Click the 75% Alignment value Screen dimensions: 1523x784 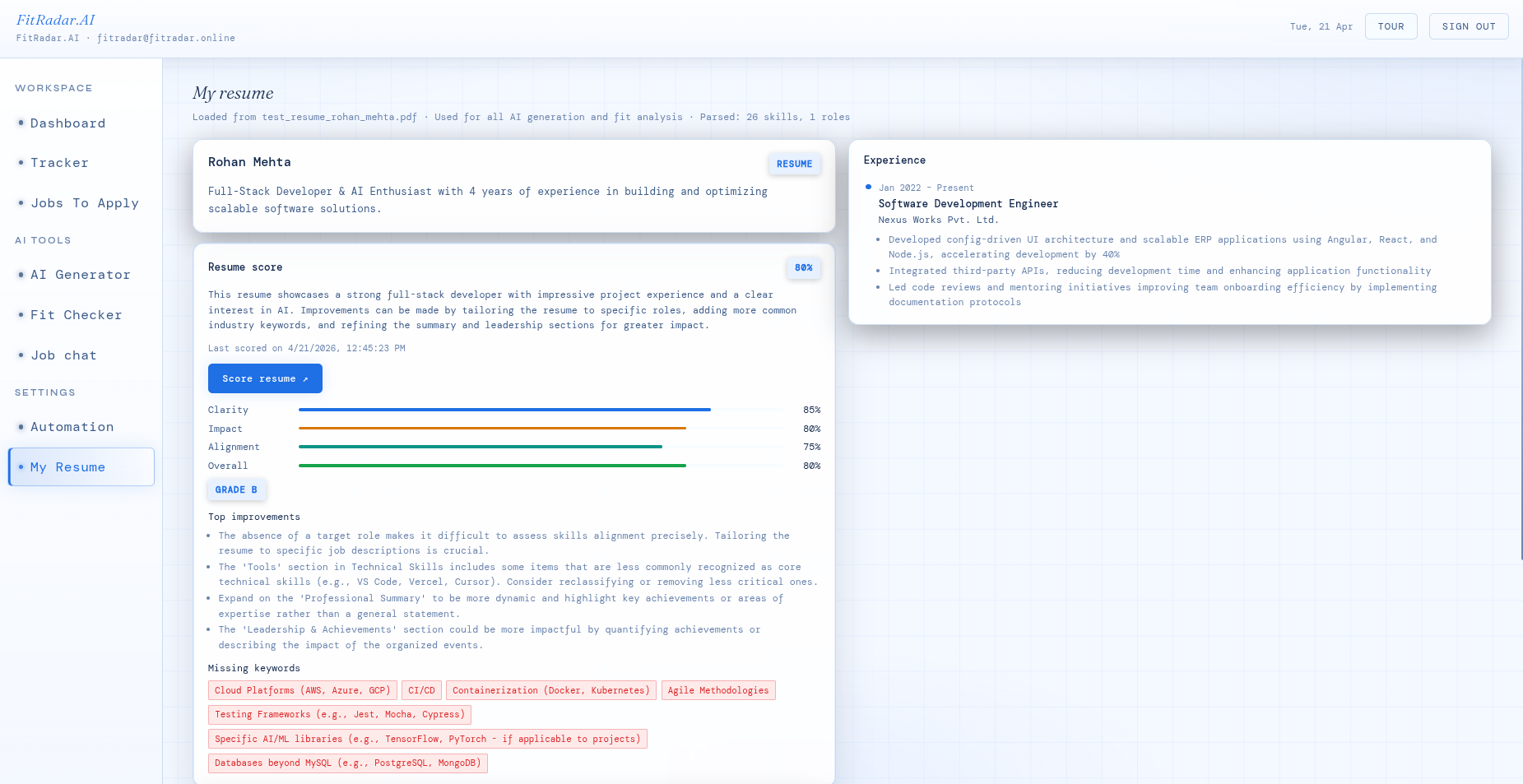[812, 447]
